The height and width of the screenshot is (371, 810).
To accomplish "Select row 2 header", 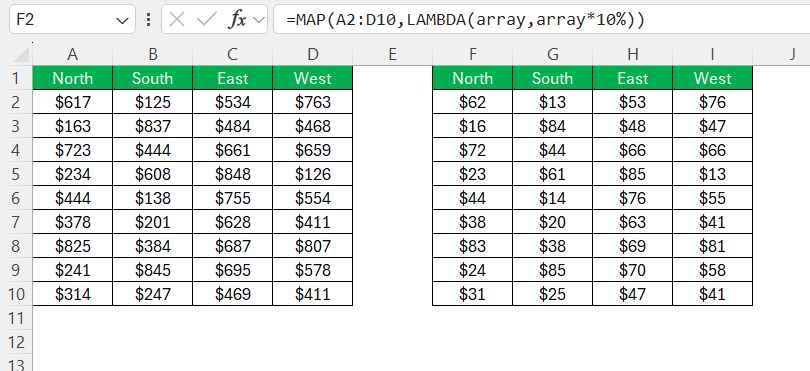I will click(x=17, y=102).
